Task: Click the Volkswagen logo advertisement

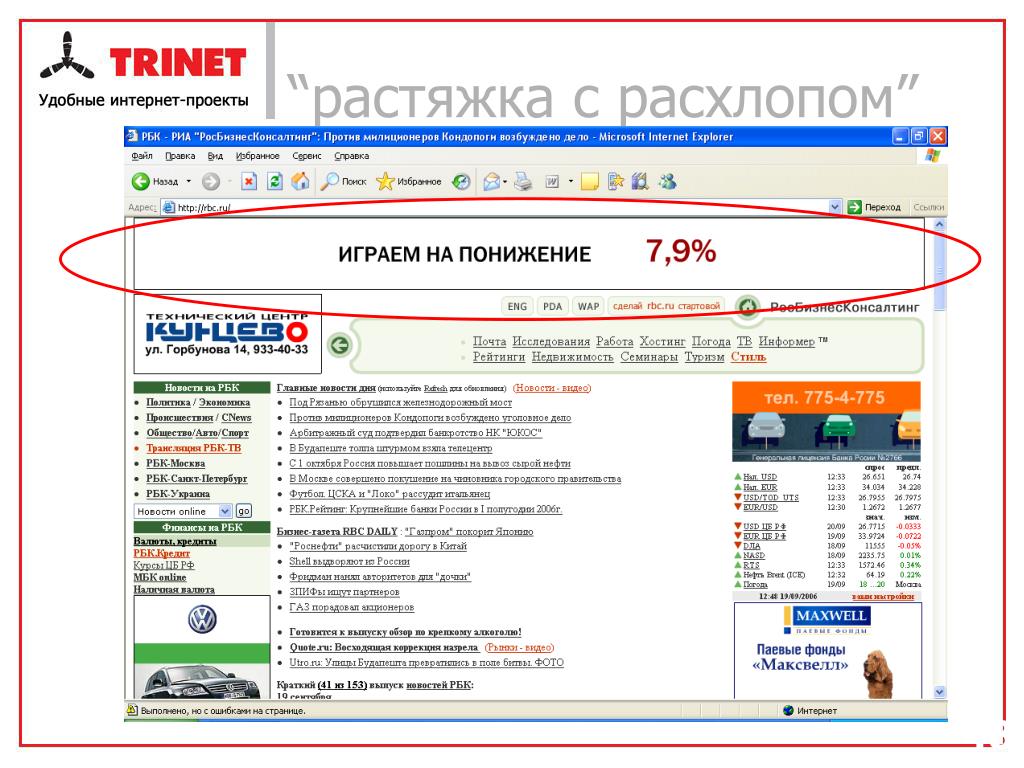Action: (202, 620)
